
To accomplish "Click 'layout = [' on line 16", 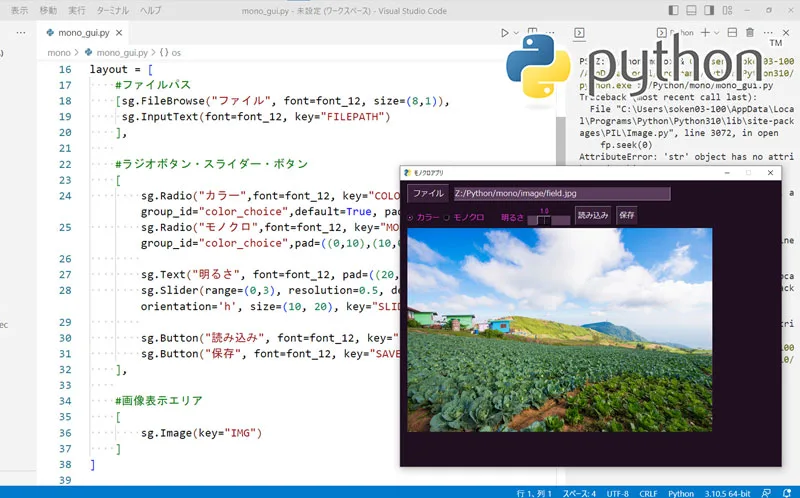I will [121, 69].
